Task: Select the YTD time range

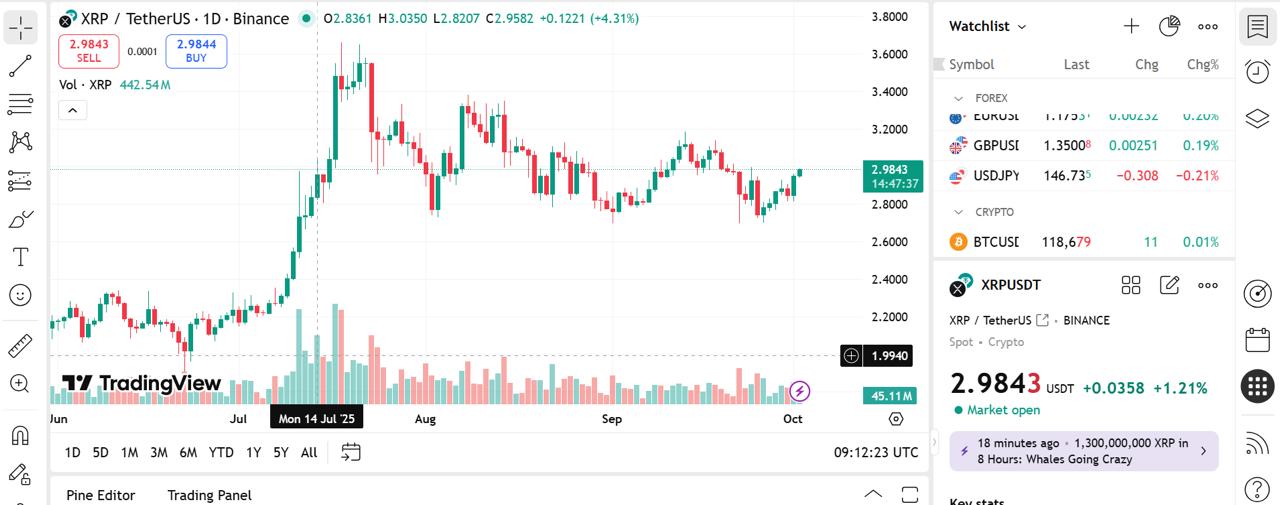Action: click(221, 452)
